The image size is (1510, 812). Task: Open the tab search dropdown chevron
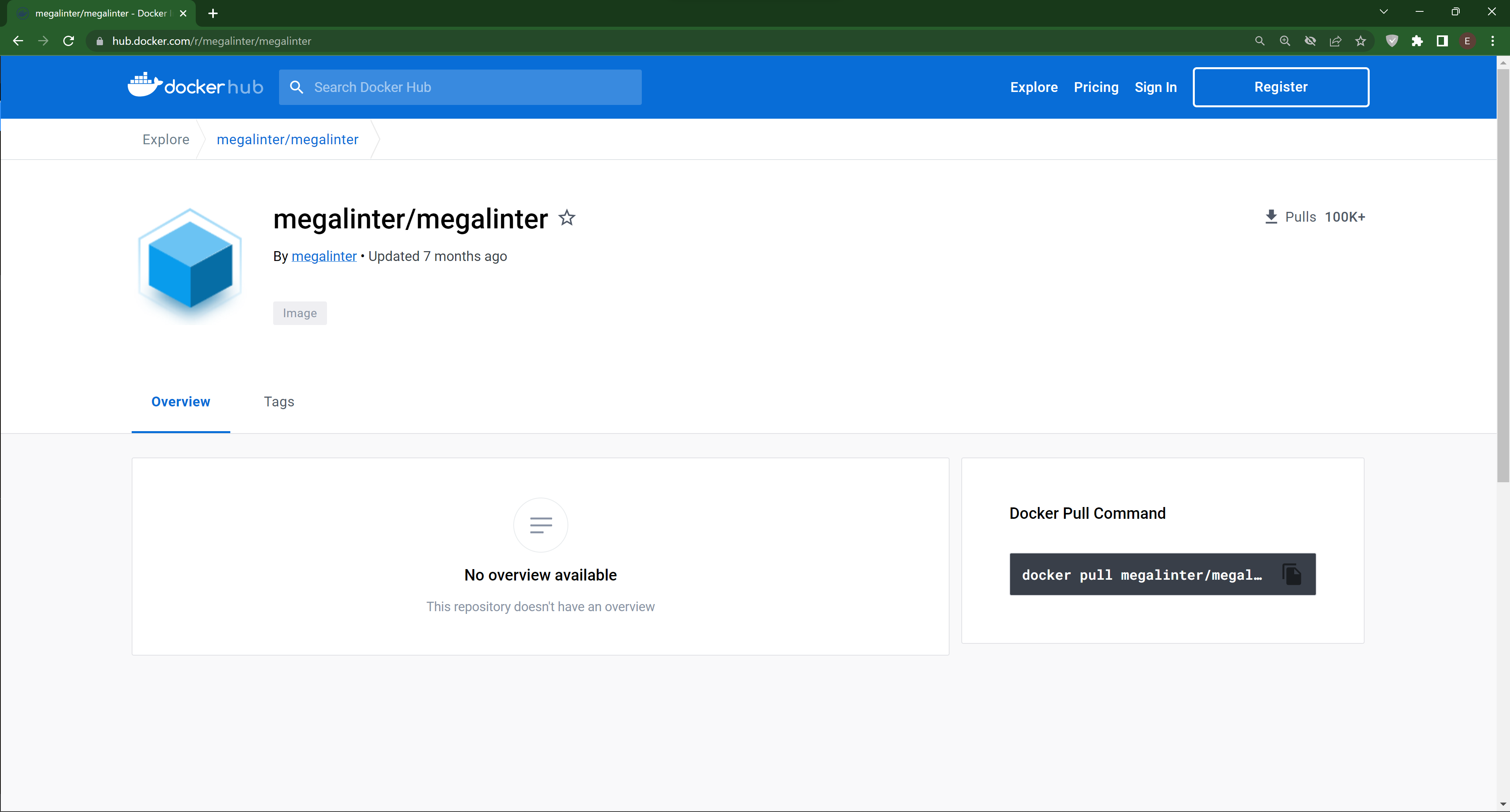pos(1383,11)
